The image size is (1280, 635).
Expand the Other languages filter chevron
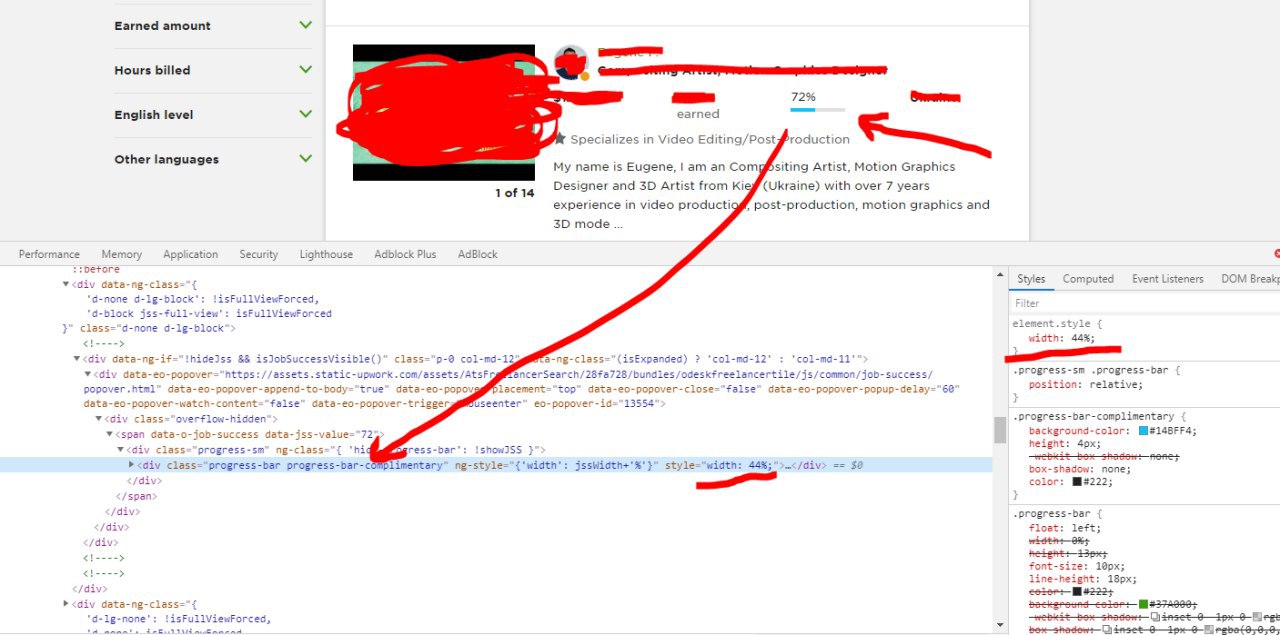(305, 158)
